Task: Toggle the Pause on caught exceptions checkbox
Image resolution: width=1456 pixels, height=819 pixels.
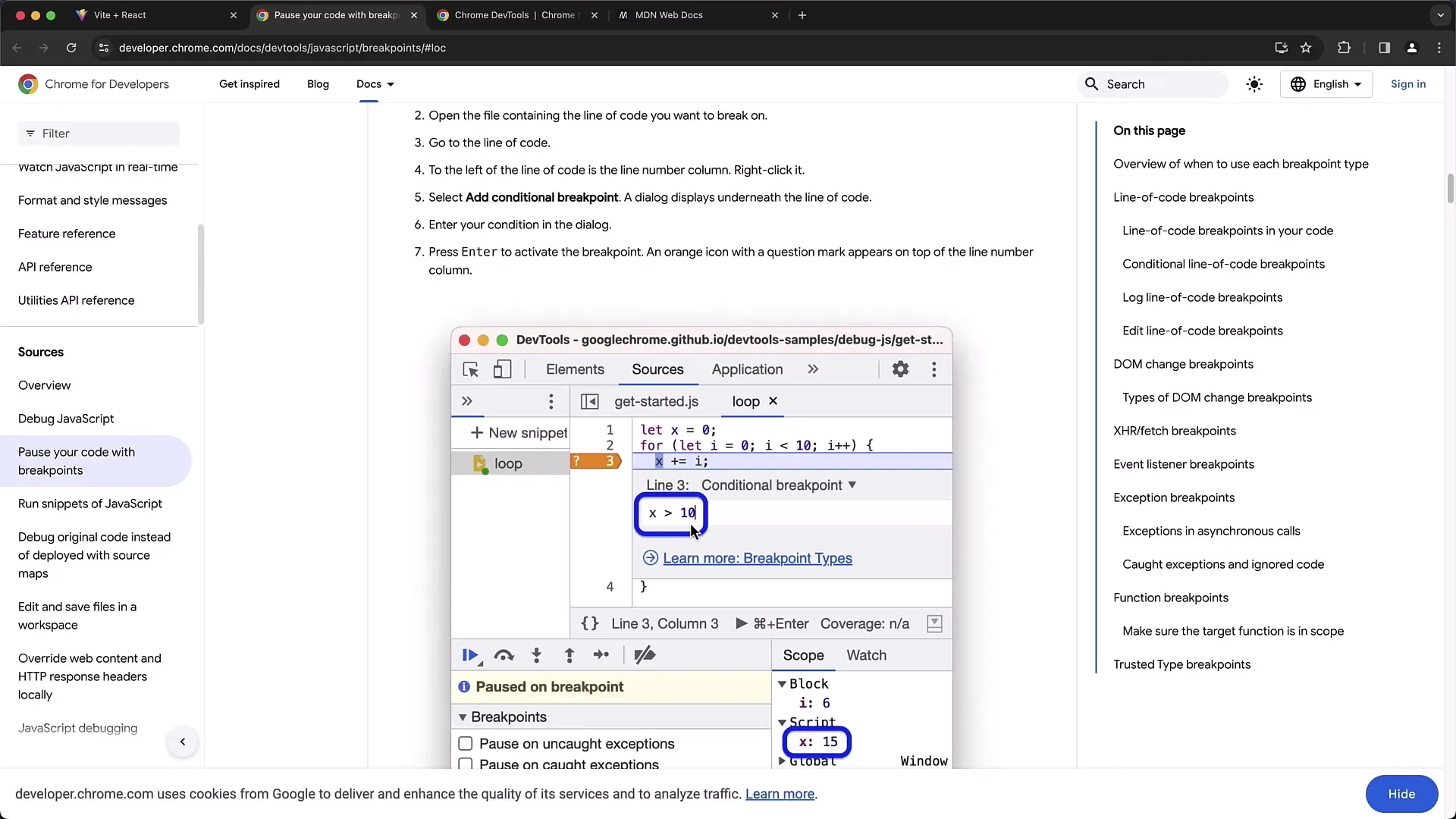Action: [465, 764]
